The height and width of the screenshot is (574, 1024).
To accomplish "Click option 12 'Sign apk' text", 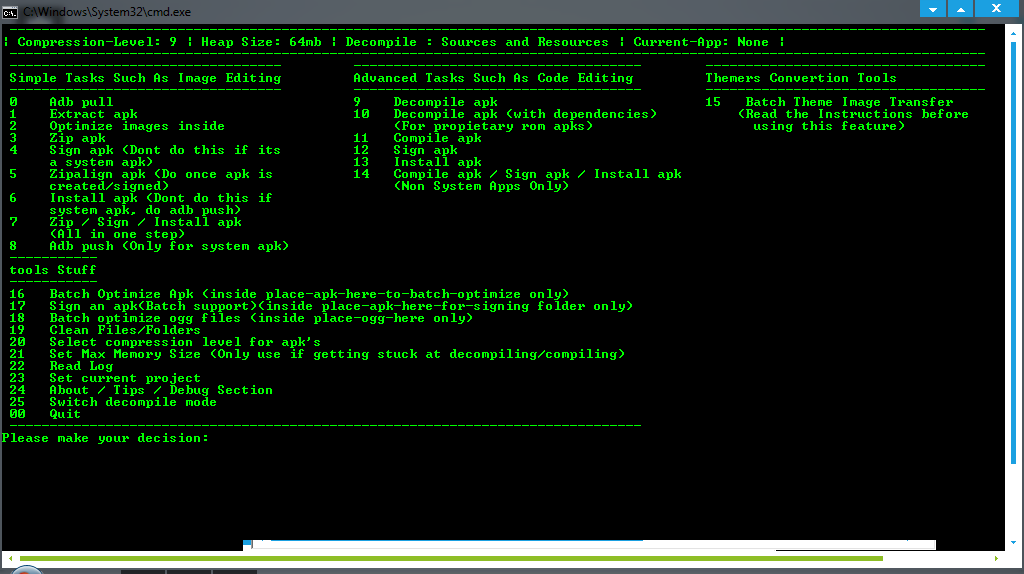I will coord(425,150).
